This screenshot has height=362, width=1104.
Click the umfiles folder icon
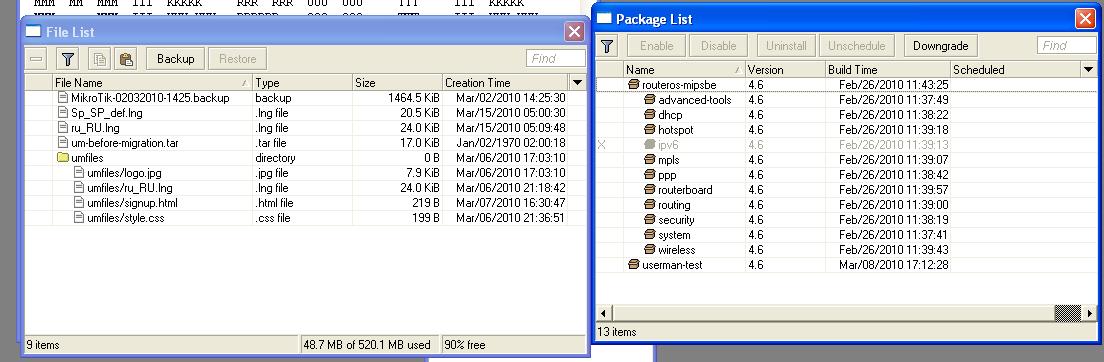[62, 158]
